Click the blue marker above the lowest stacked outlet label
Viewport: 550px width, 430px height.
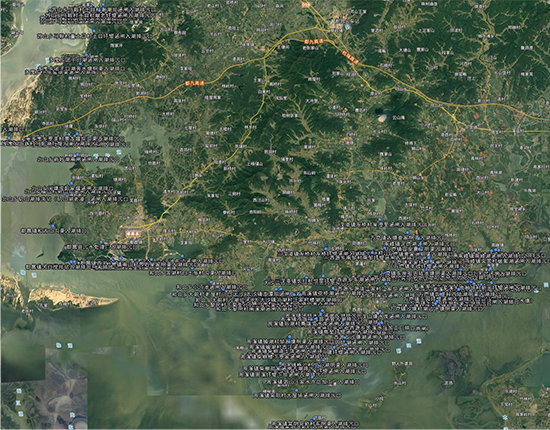pos(296,390)
